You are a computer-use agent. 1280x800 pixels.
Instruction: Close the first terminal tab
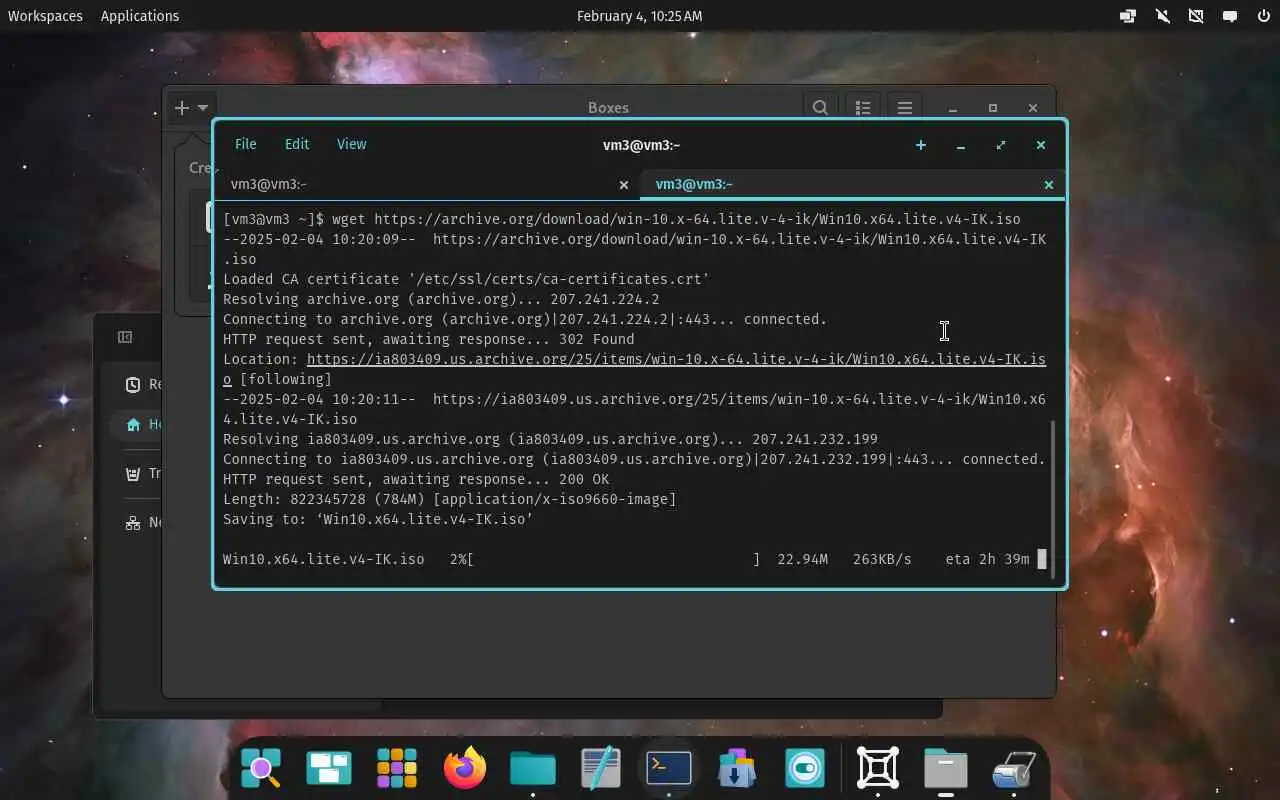pyautogui.click(x=624, y=185)
